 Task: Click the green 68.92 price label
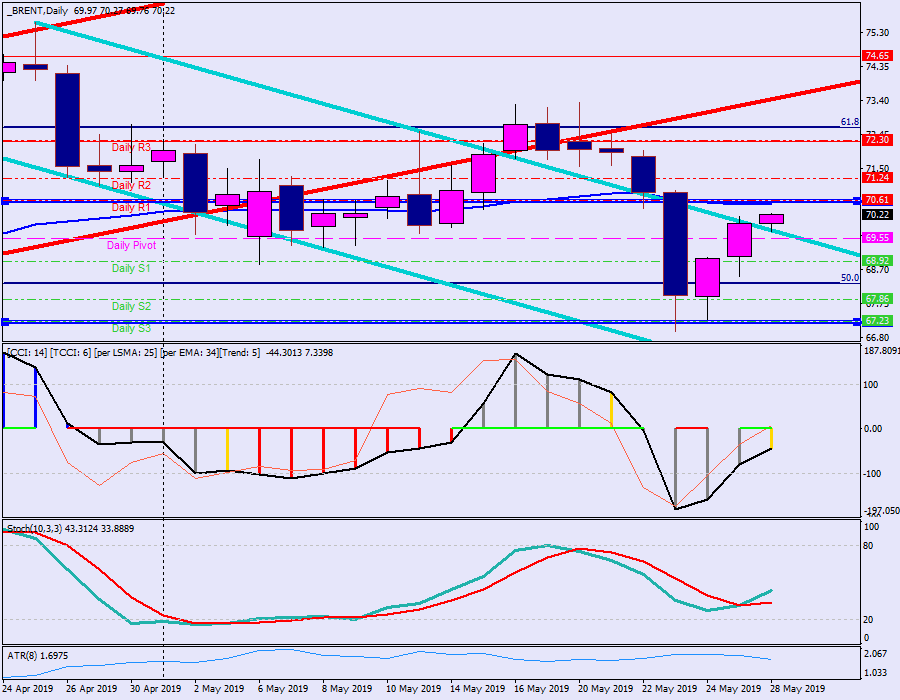pyautogui.click(x=877, y=260)
